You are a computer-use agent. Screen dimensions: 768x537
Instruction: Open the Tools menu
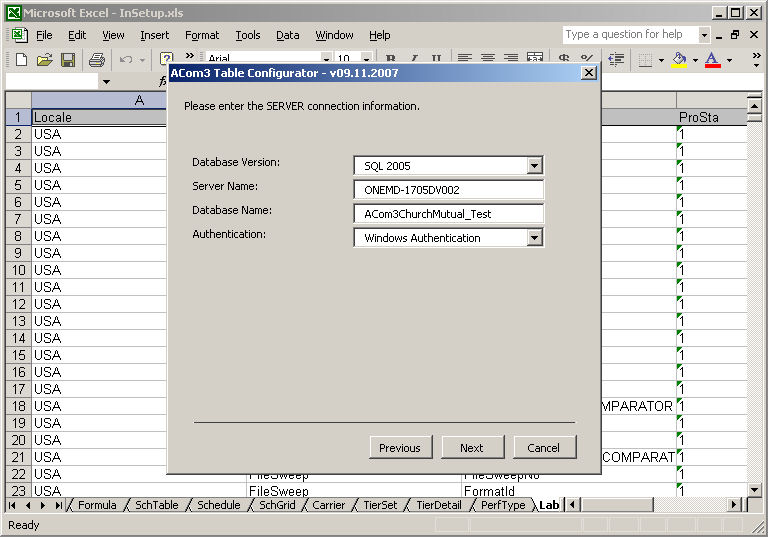click(x=248, y=35)
